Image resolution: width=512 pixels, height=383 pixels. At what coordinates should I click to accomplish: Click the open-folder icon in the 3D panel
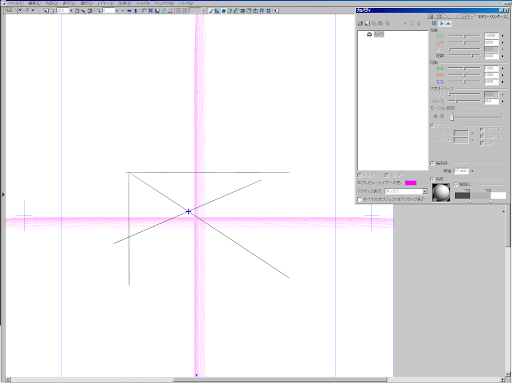point(360,24)
